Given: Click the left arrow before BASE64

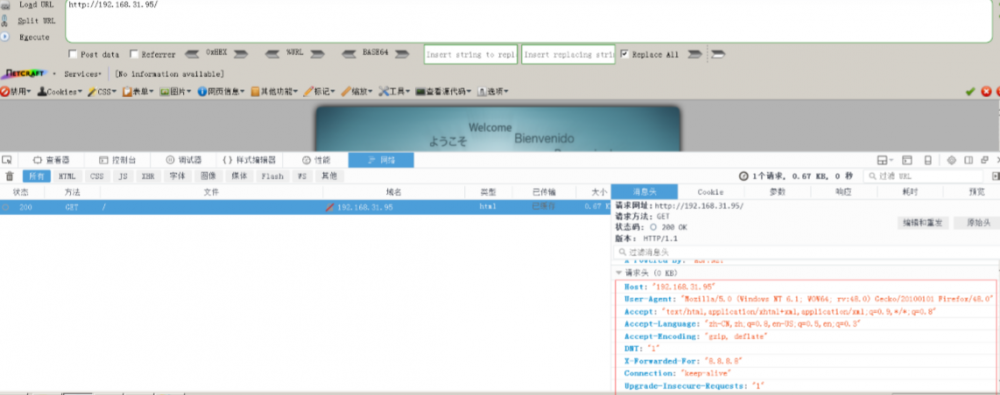Looking at the screenshot, I should [x=349, y=54].
